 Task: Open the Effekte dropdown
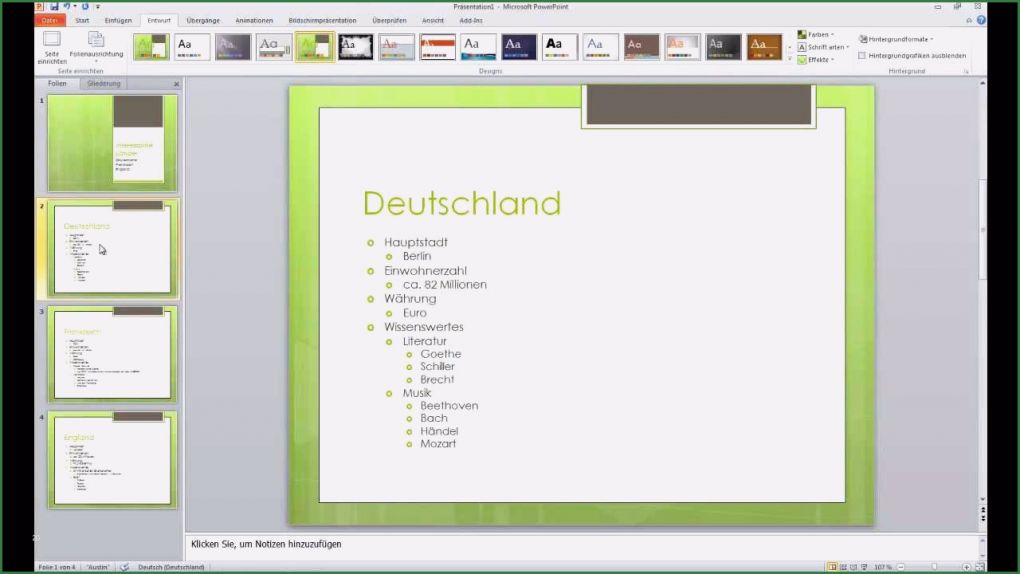816,59
